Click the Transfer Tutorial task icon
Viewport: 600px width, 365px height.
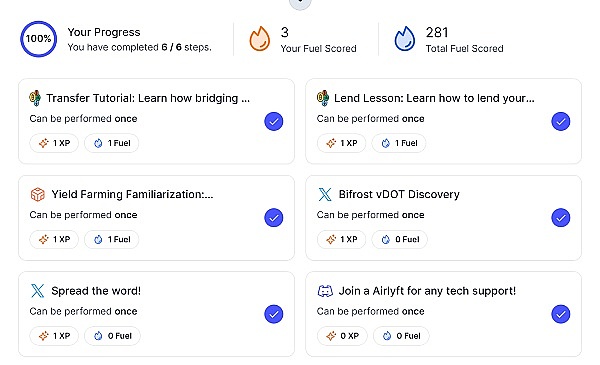coord(35,98)
